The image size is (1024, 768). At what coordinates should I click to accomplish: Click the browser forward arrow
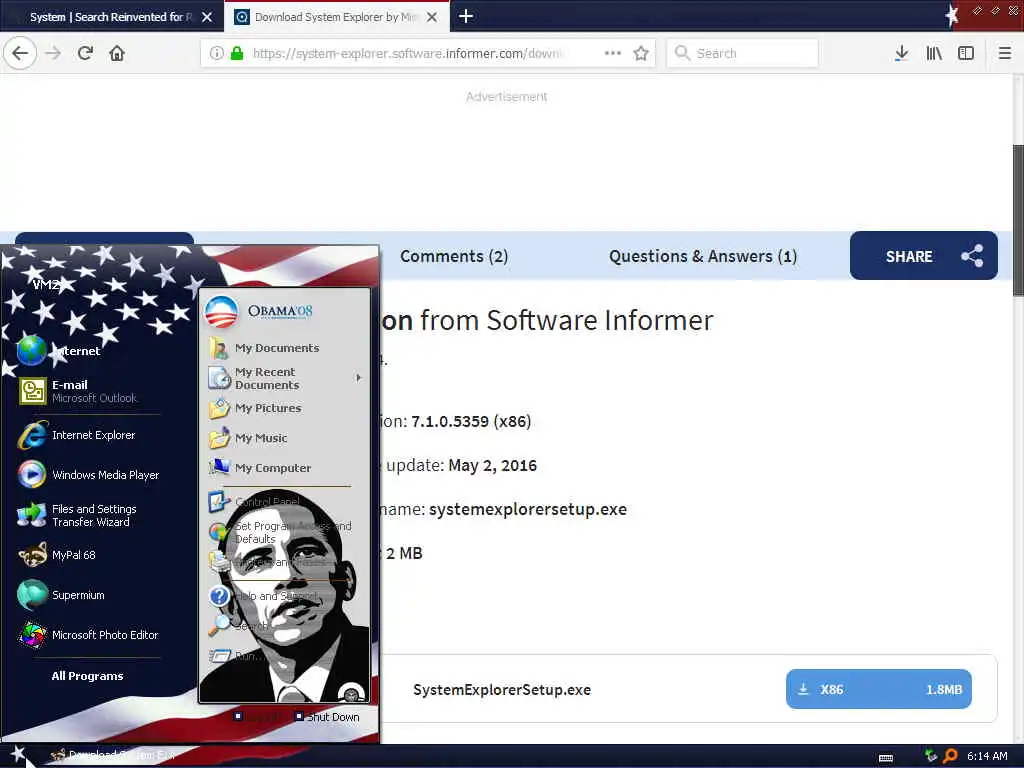click(54, 53)
